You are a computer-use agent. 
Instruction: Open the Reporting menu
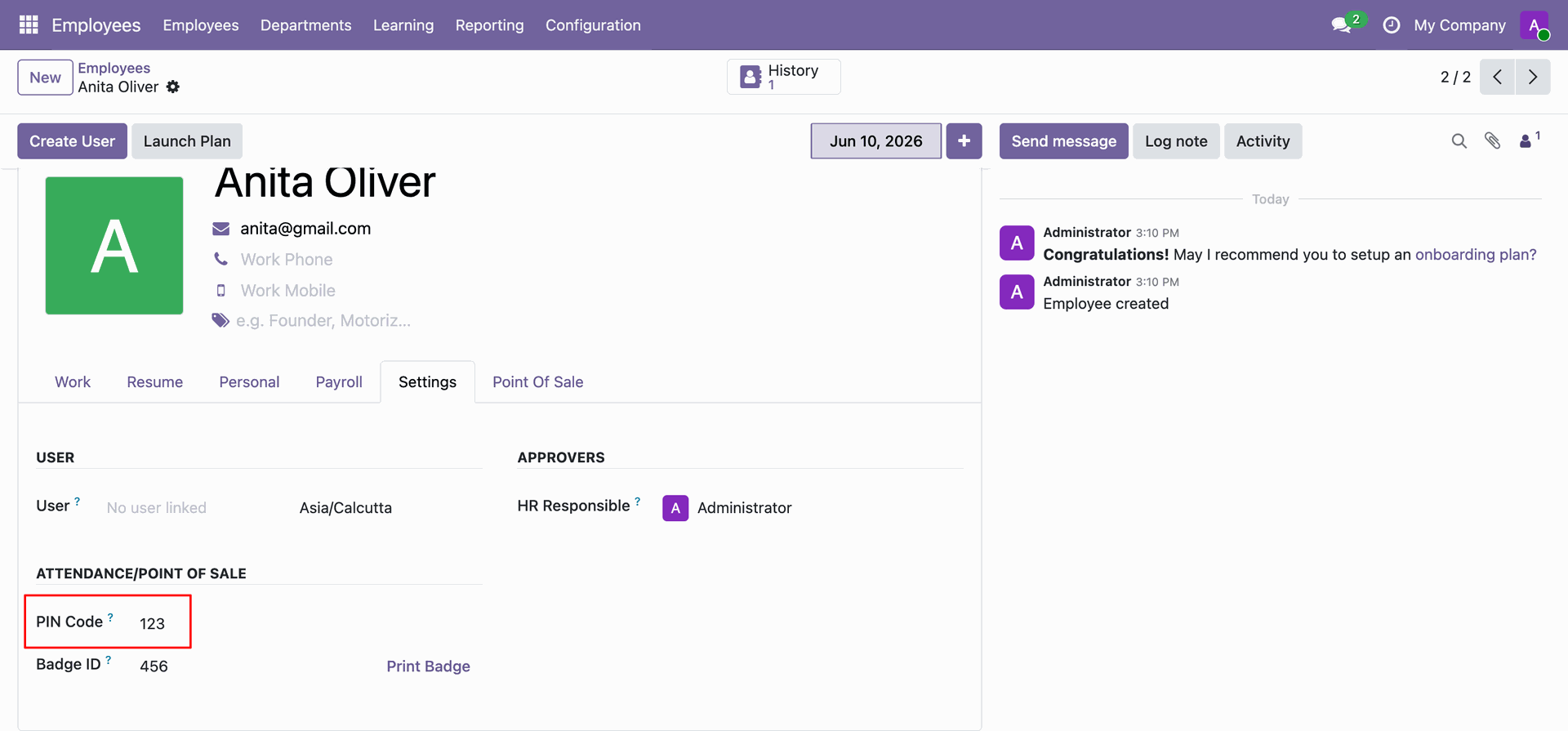489,25
